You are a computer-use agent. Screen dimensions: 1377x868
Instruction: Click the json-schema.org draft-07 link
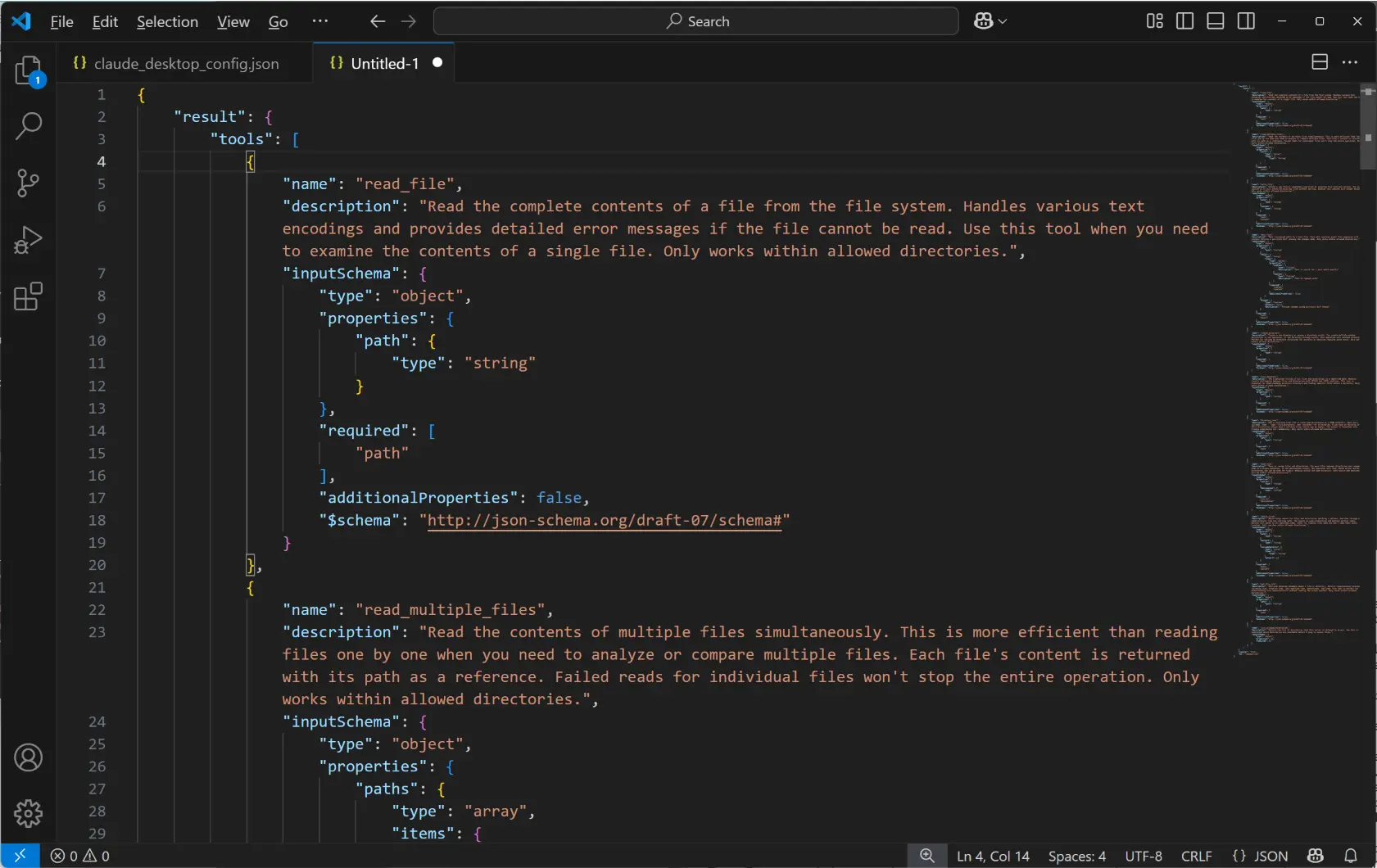(605, 520)
